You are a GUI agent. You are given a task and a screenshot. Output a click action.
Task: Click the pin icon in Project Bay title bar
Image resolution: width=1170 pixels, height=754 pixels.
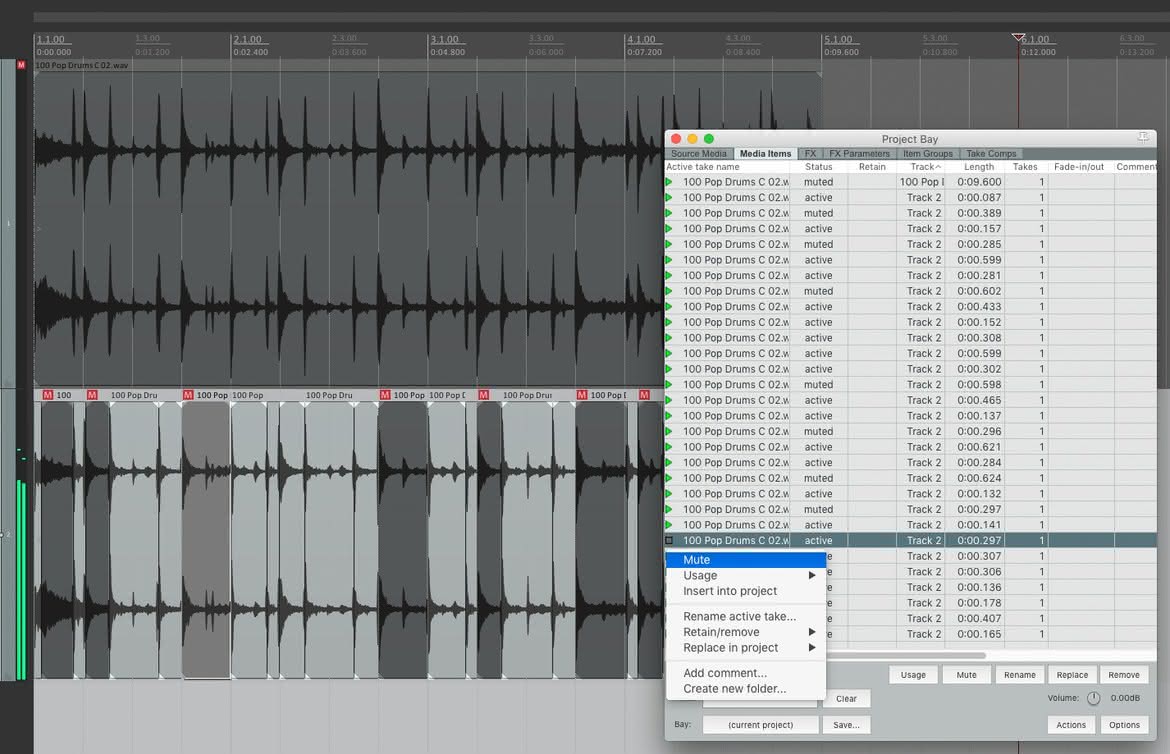pyautogui.click(x=1142, y=137)
